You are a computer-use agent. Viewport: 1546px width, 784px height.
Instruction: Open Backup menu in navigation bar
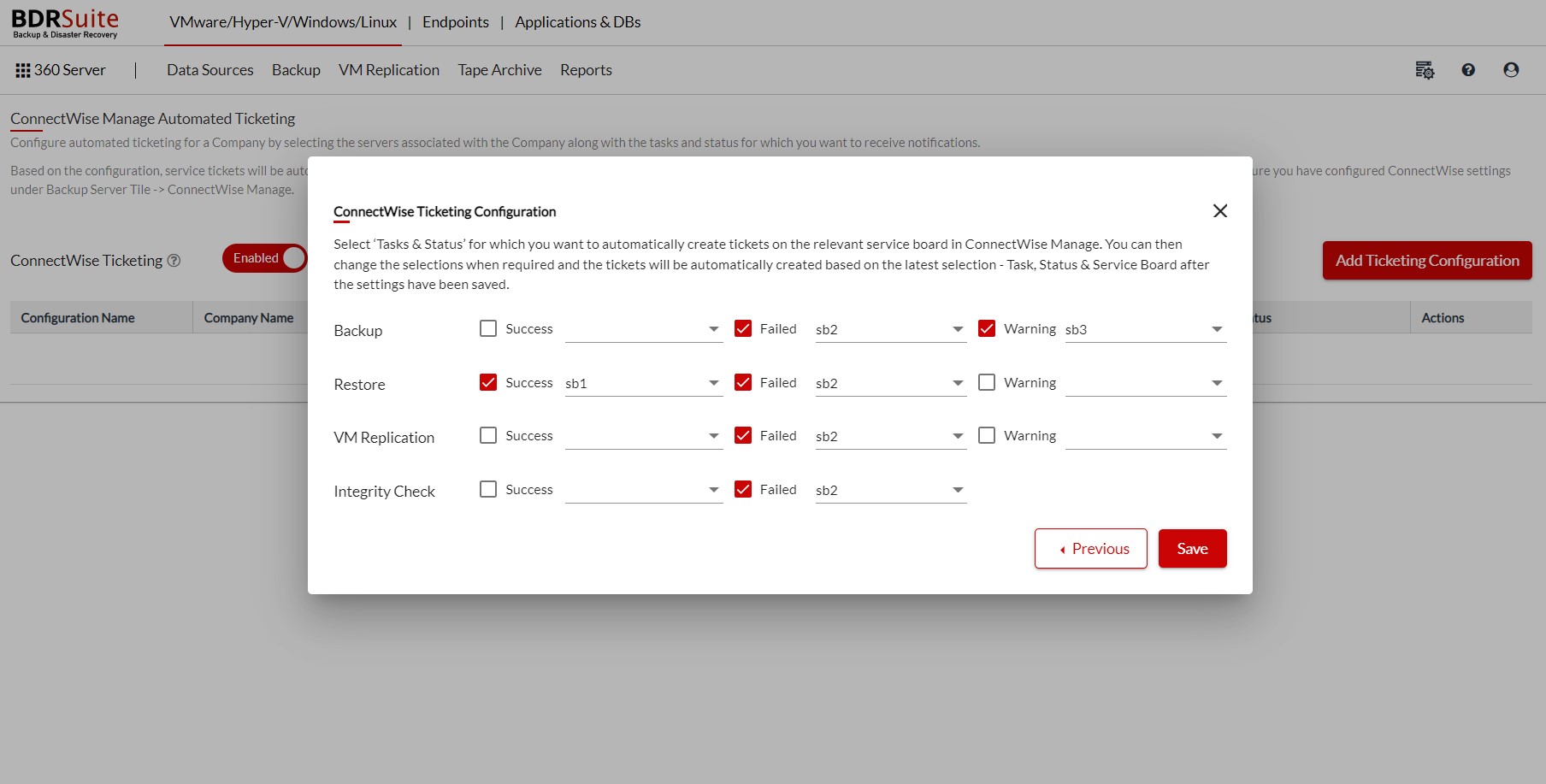(x=296, y=70)
